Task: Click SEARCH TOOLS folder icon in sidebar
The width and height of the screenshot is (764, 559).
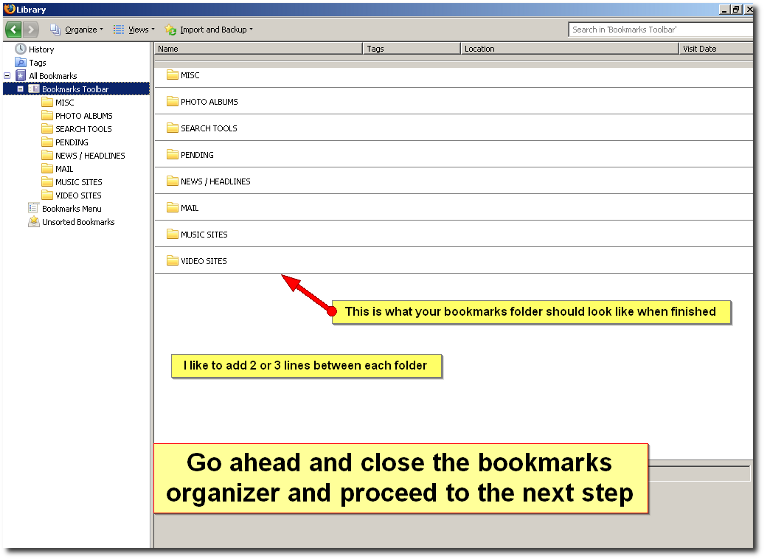Action: (x=47, y=128)
